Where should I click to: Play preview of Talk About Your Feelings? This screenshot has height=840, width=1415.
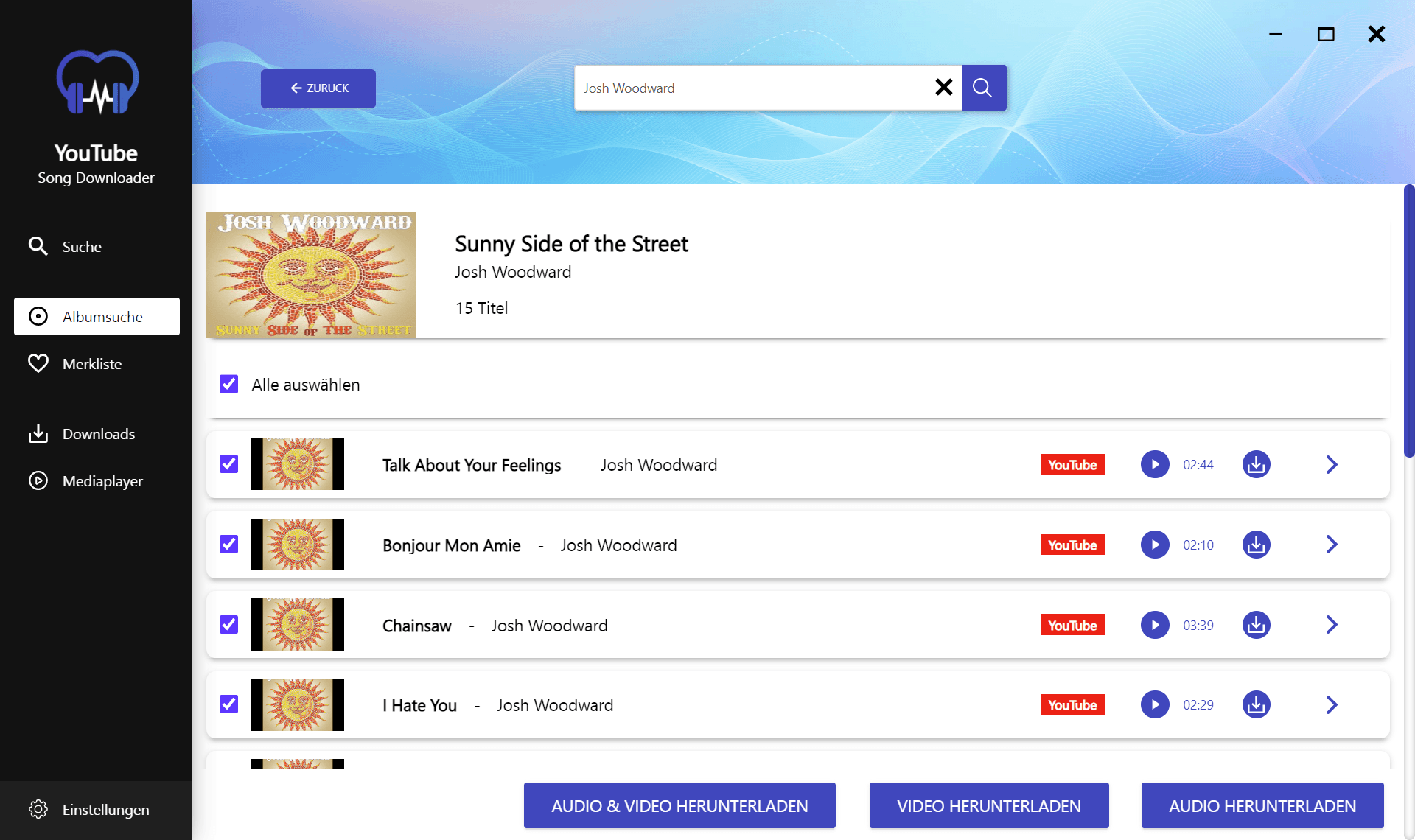(1155, 465)
